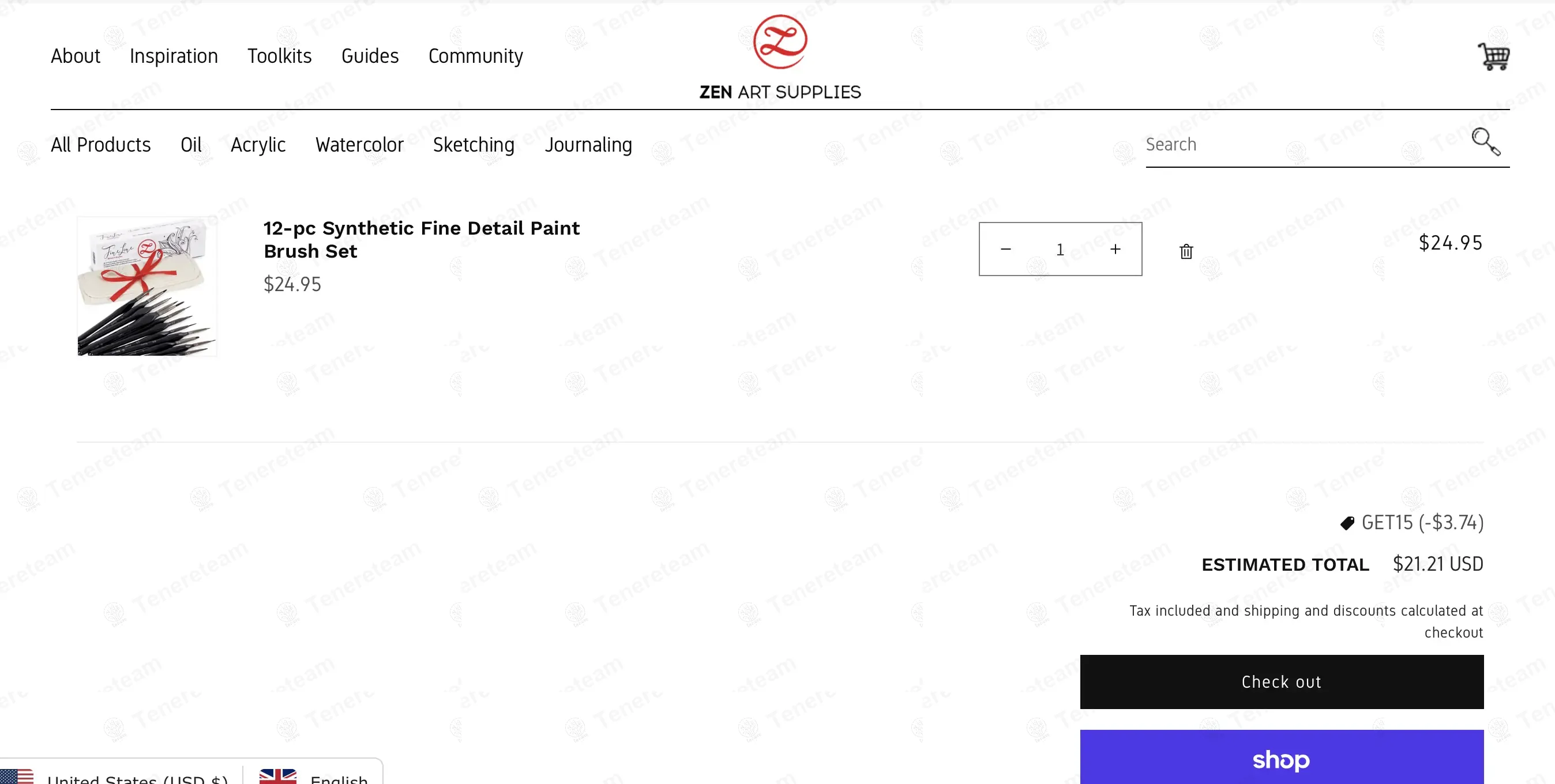Click the ZEN ART SUPPLIES wordmark
Image resolution: width=1555 pixels, height=784 pixels.
click(780, 92)
